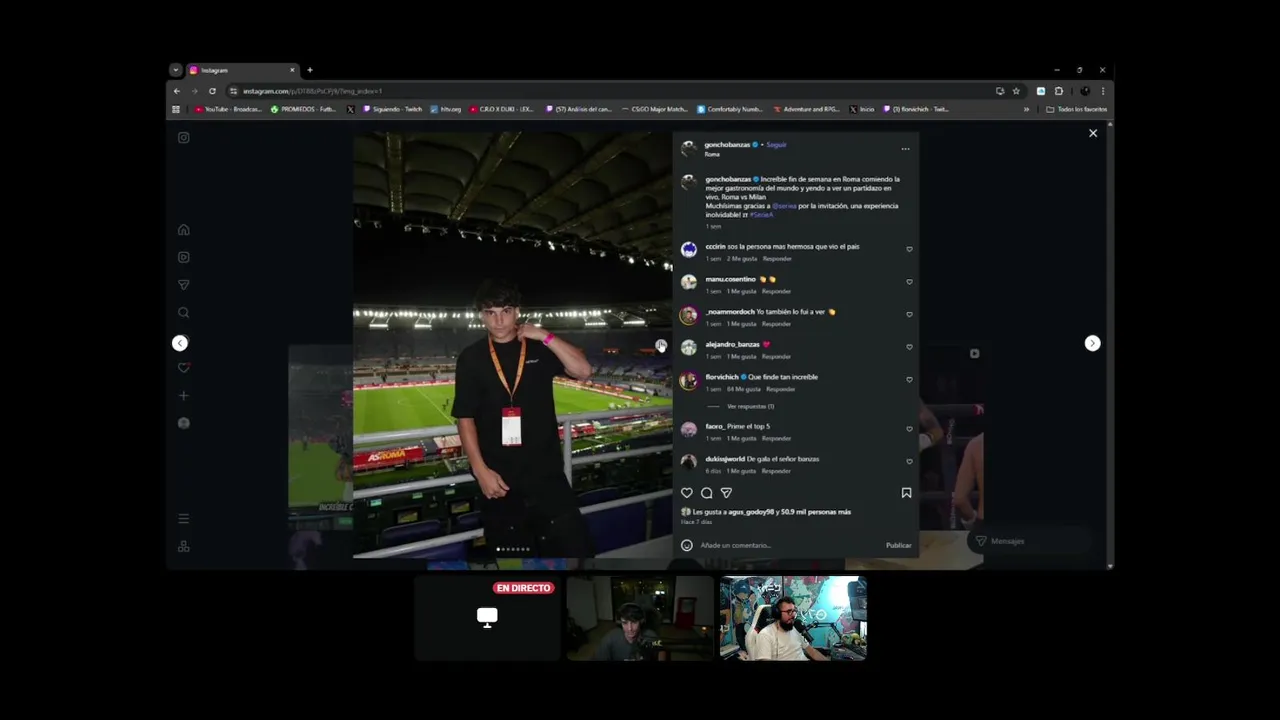Open the Chrome profile avatar icon
1280x720 pixels.
pos(1085,91)
